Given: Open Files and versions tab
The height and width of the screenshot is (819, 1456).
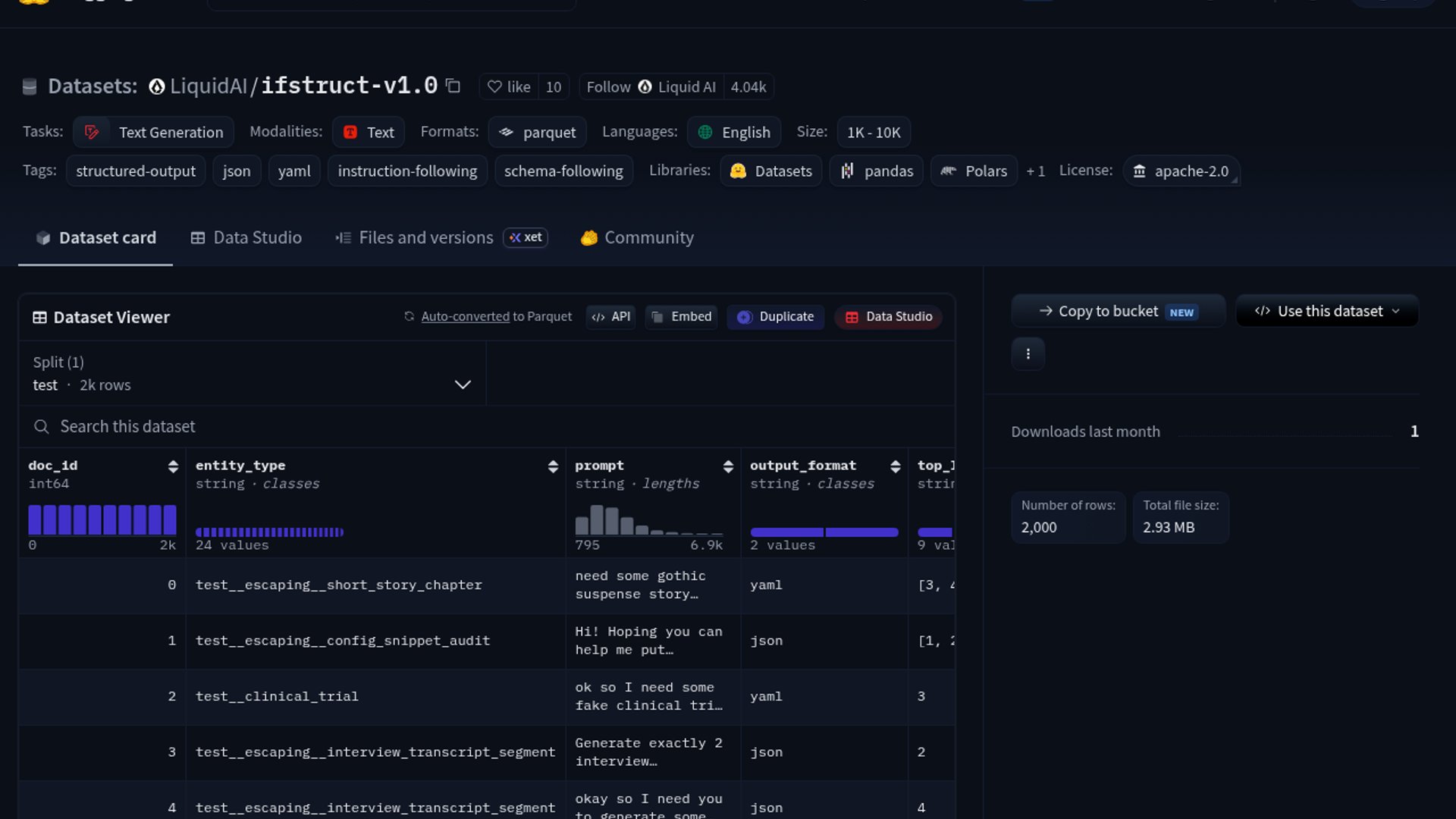Looking at the screenshot, I should [x=441, y=237].
